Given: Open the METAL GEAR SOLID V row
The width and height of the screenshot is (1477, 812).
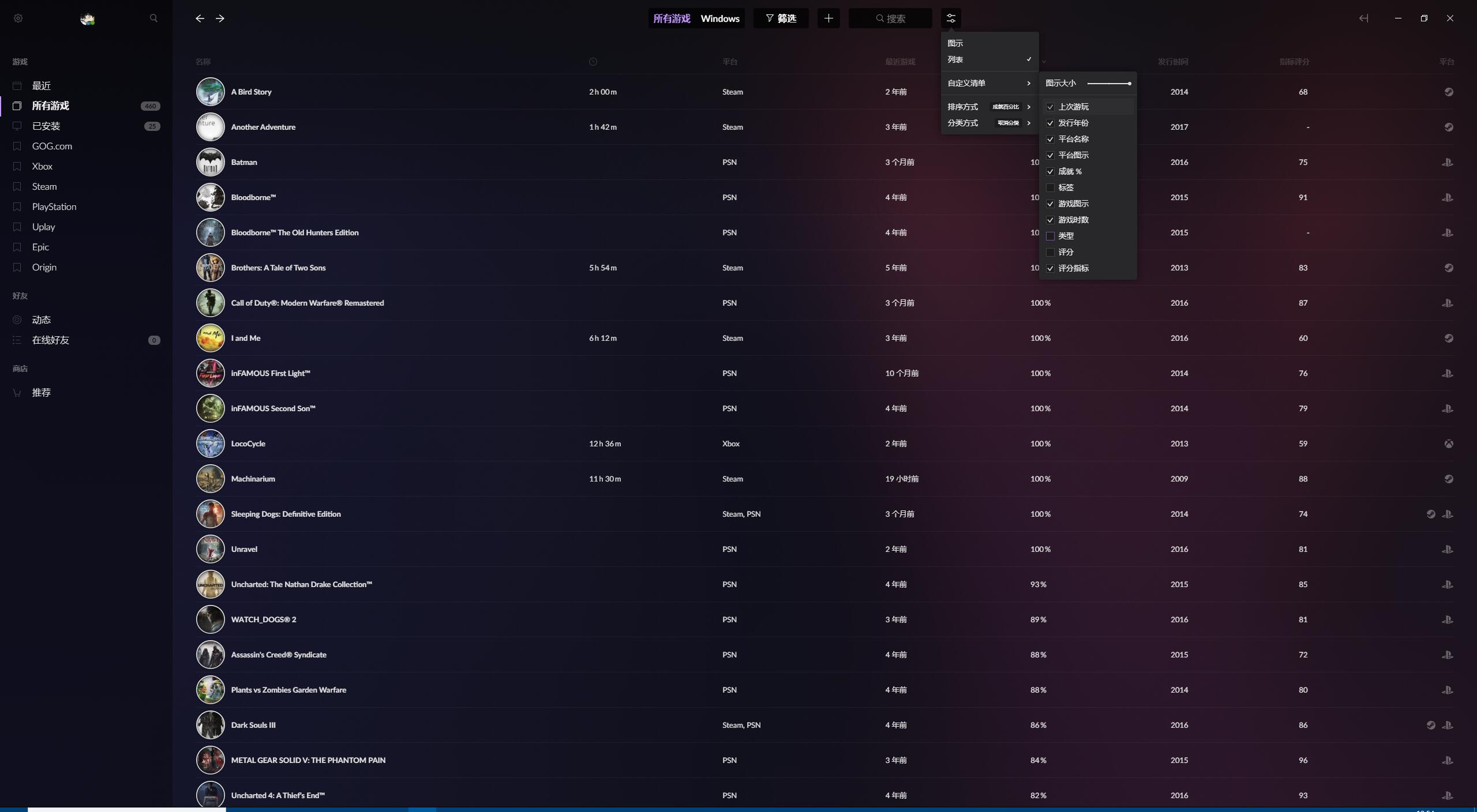Looking at the screenshot, I should [824, 760].
